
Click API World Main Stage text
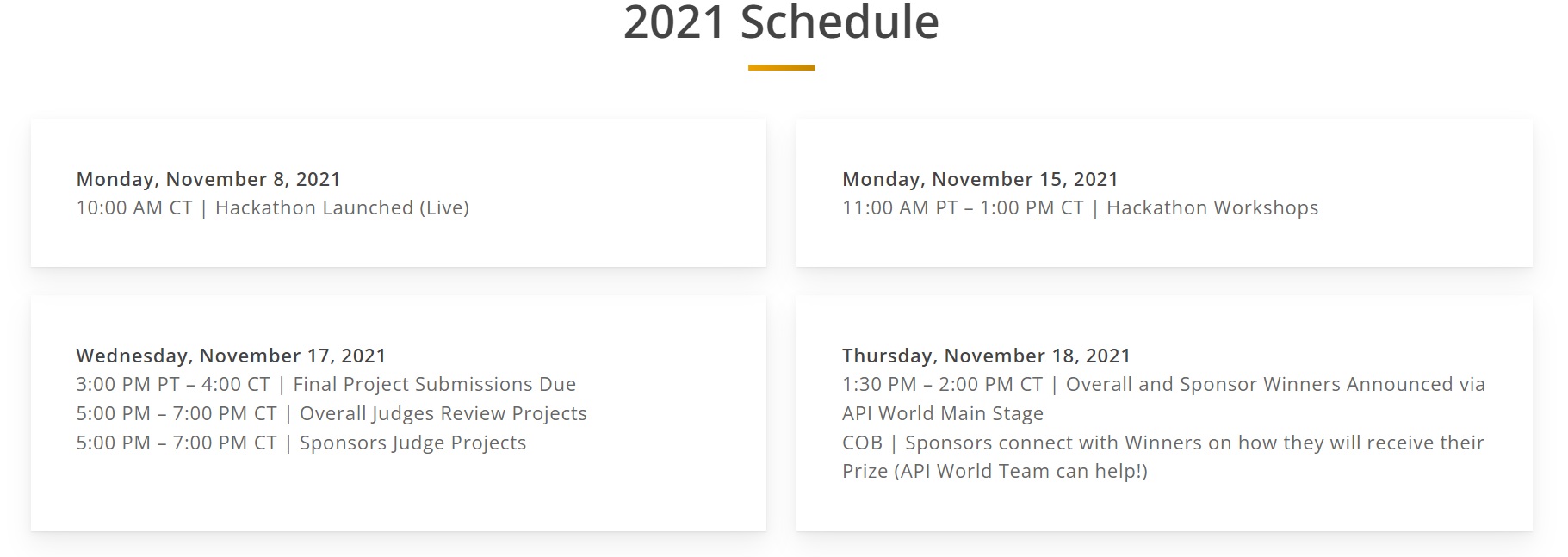tap(943, 413)
